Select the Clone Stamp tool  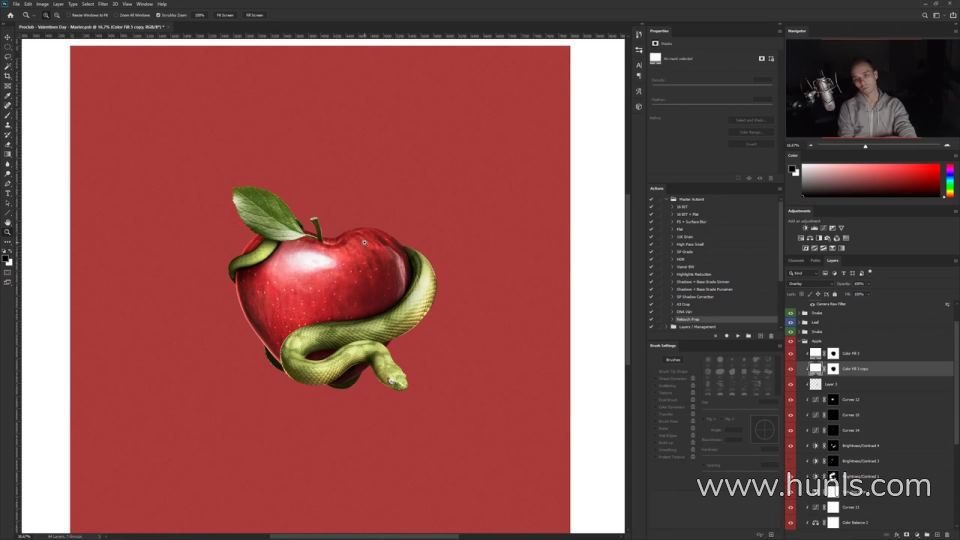7,126
